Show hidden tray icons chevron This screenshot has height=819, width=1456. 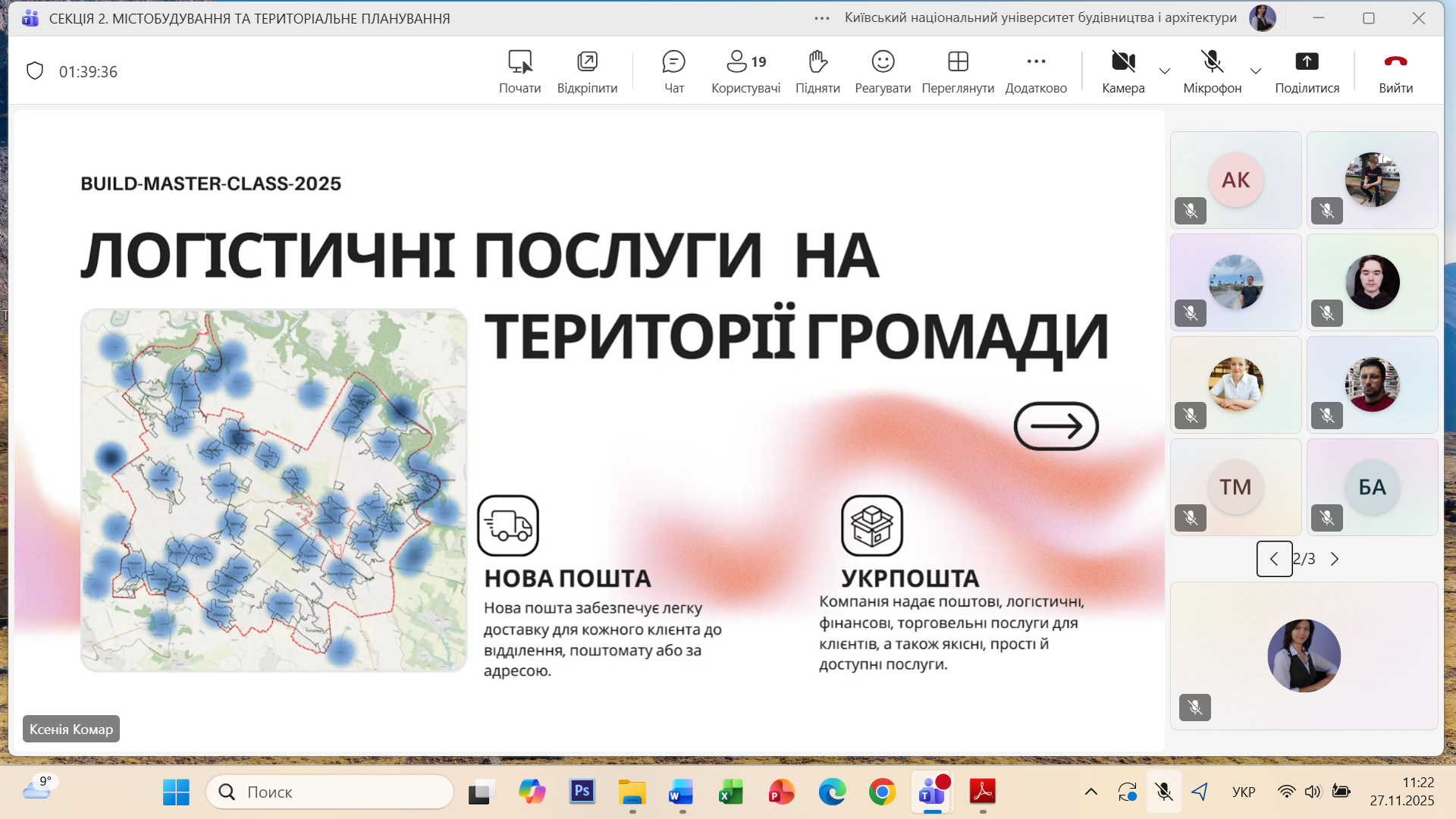(1090, 792)
